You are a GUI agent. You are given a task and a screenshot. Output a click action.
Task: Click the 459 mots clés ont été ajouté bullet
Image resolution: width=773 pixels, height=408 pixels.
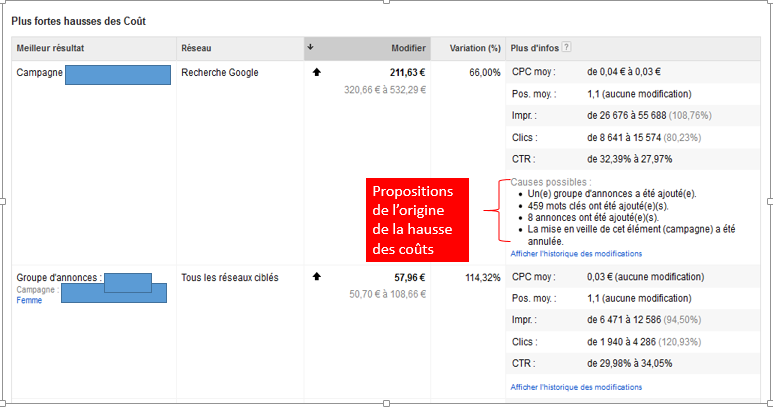pyautogui.click(x=598, y=205)
